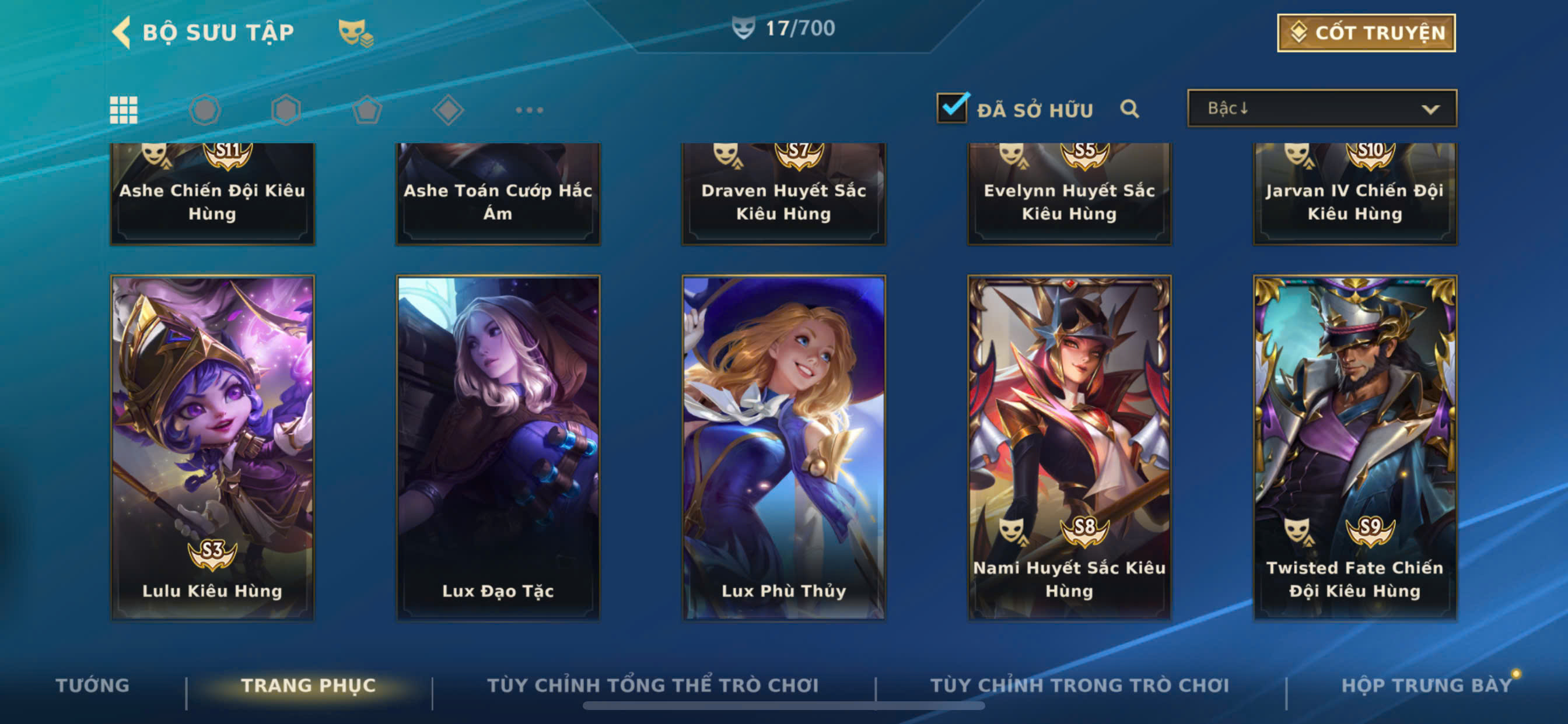The image size is (1568, 724).
Task: Select Twisted Fate Chiến Đội Kiêu Hùng card
Action: pyautogui.click(x=1355, y=448)
